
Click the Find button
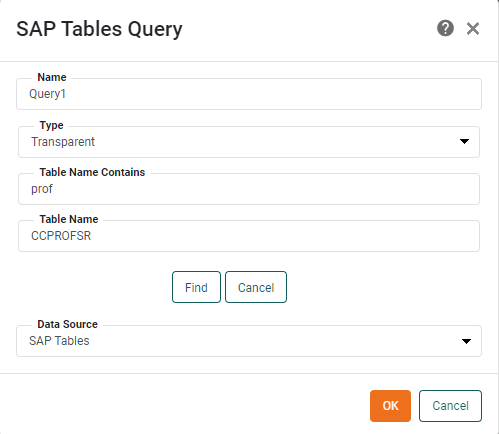coord(196,287)
